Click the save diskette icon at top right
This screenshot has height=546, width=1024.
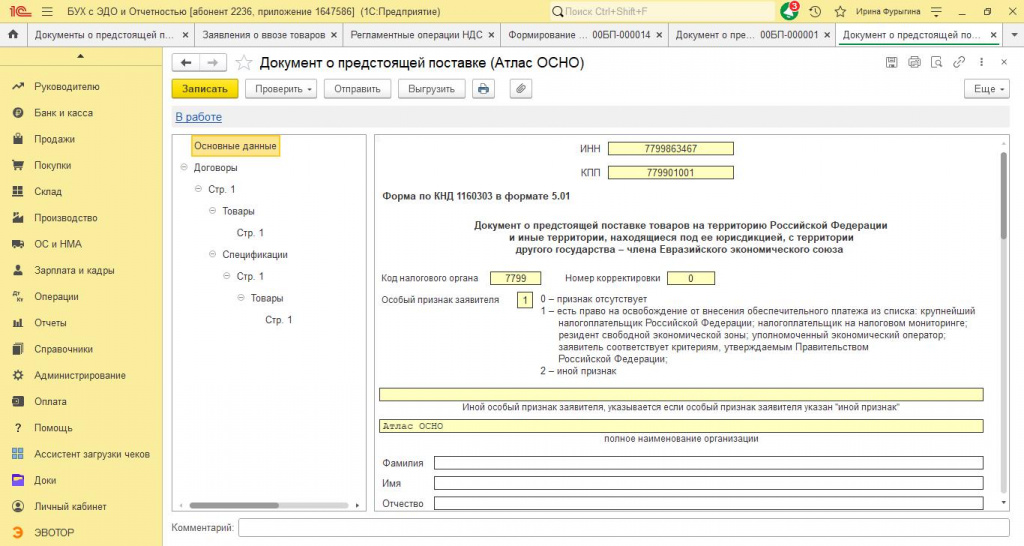pos(891,62)
